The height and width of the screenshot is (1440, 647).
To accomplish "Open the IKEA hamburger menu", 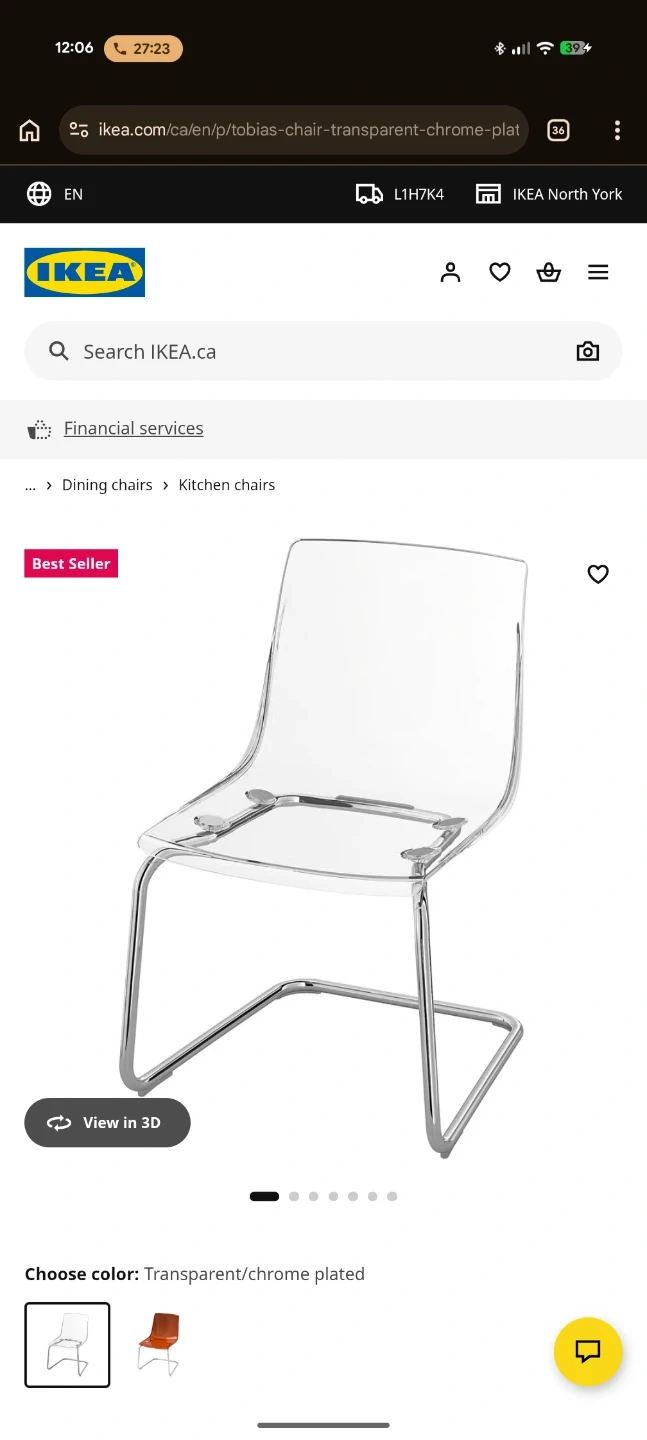I will click(x=598, y=272).
